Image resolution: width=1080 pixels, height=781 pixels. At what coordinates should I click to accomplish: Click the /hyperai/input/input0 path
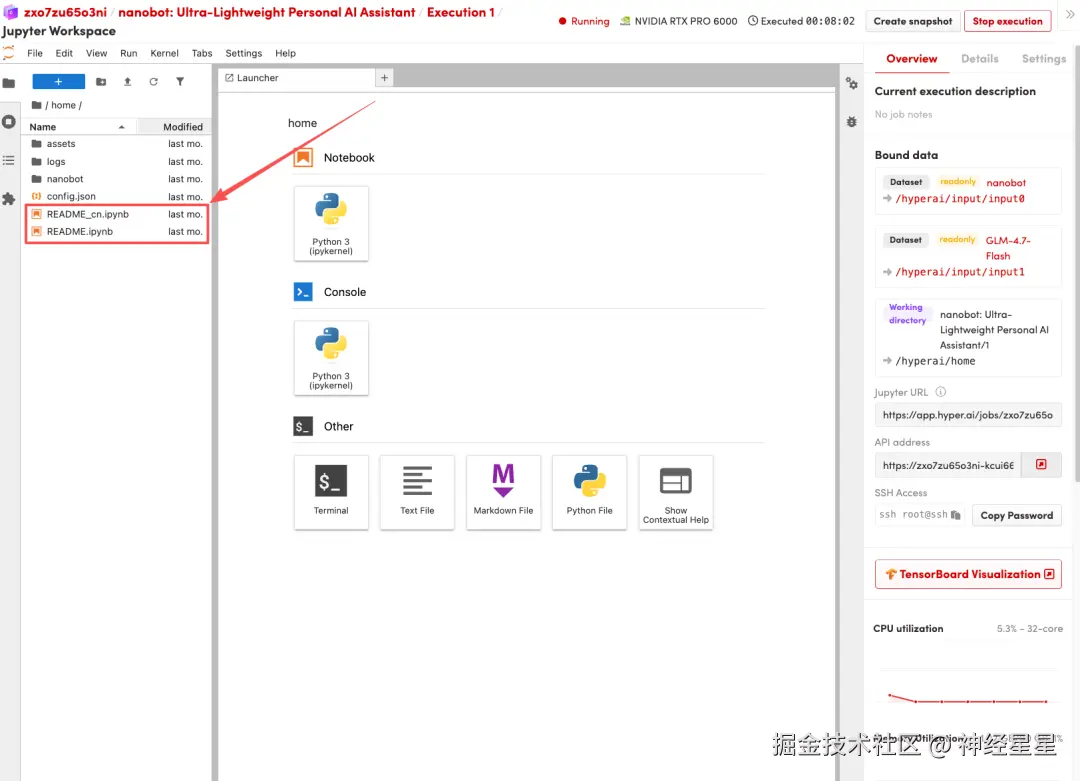coord(959,198)
